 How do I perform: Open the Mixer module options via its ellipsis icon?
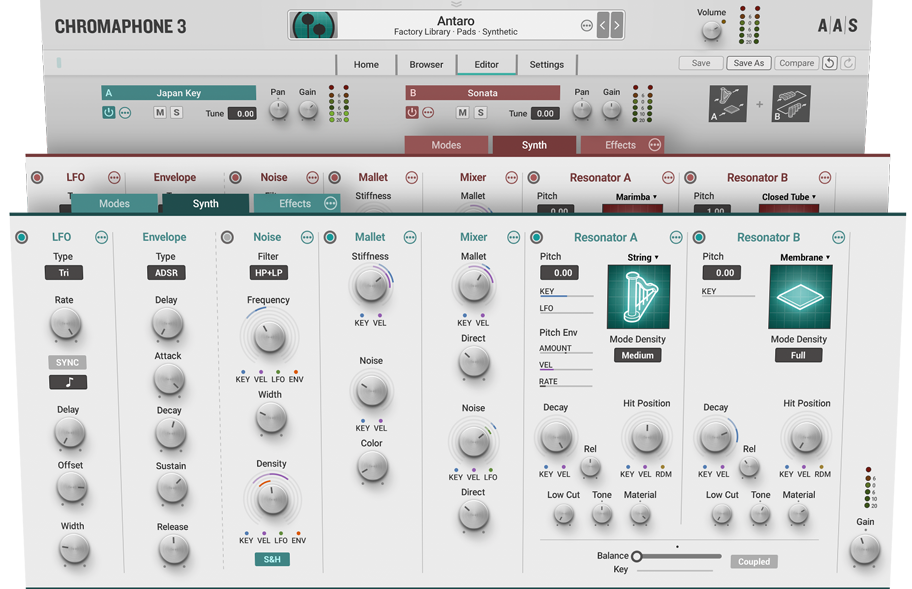coord(513,237)
